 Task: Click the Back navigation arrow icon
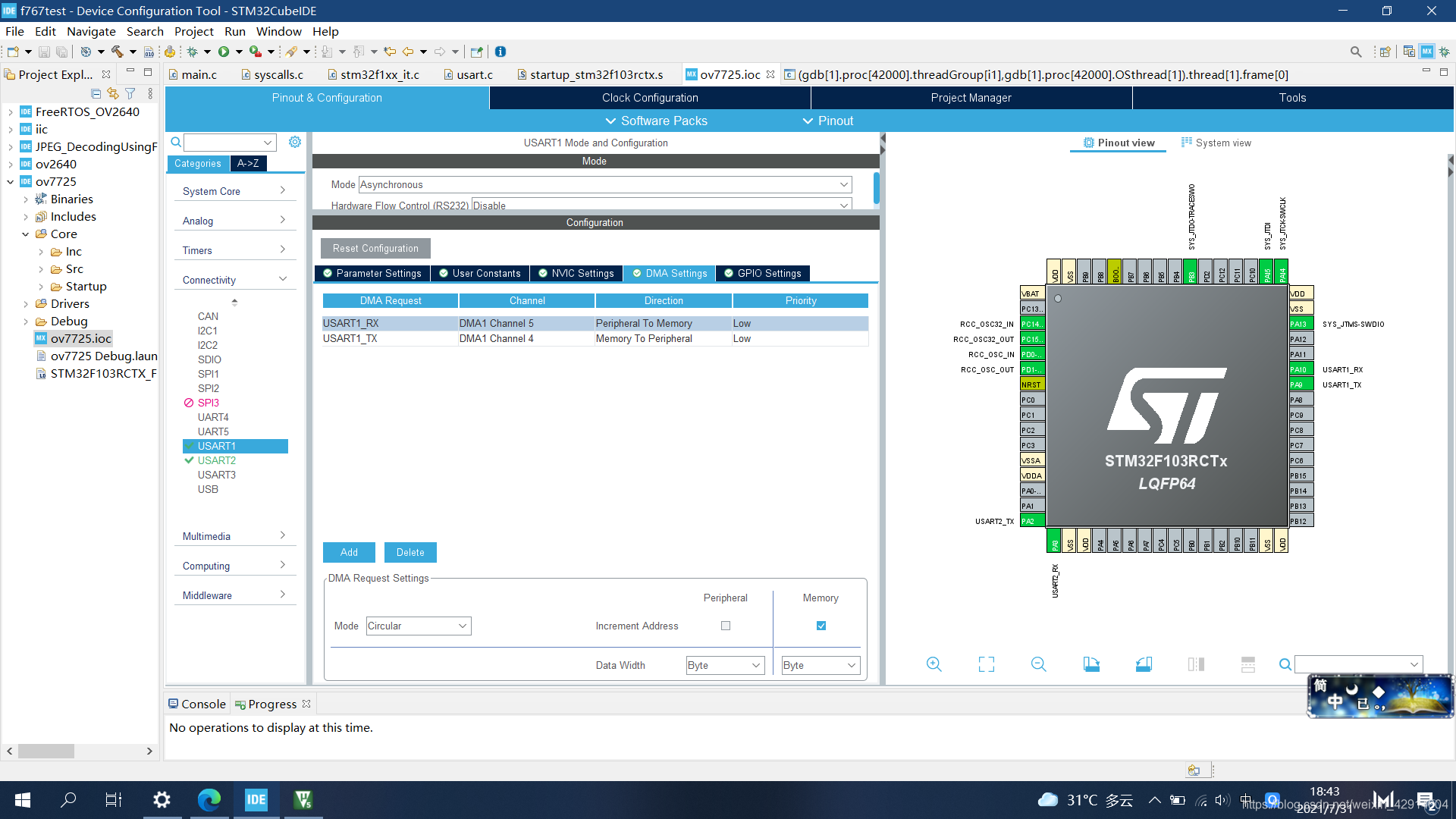pos(408,52)
